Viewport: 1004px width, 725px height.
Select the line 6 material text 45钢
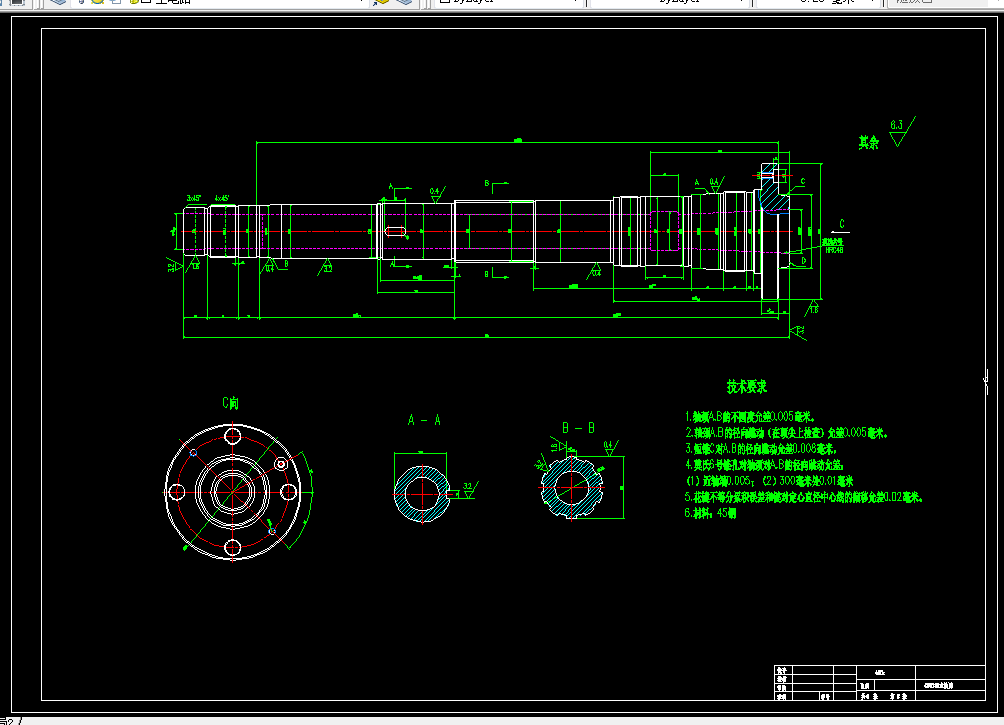point(710,513)
